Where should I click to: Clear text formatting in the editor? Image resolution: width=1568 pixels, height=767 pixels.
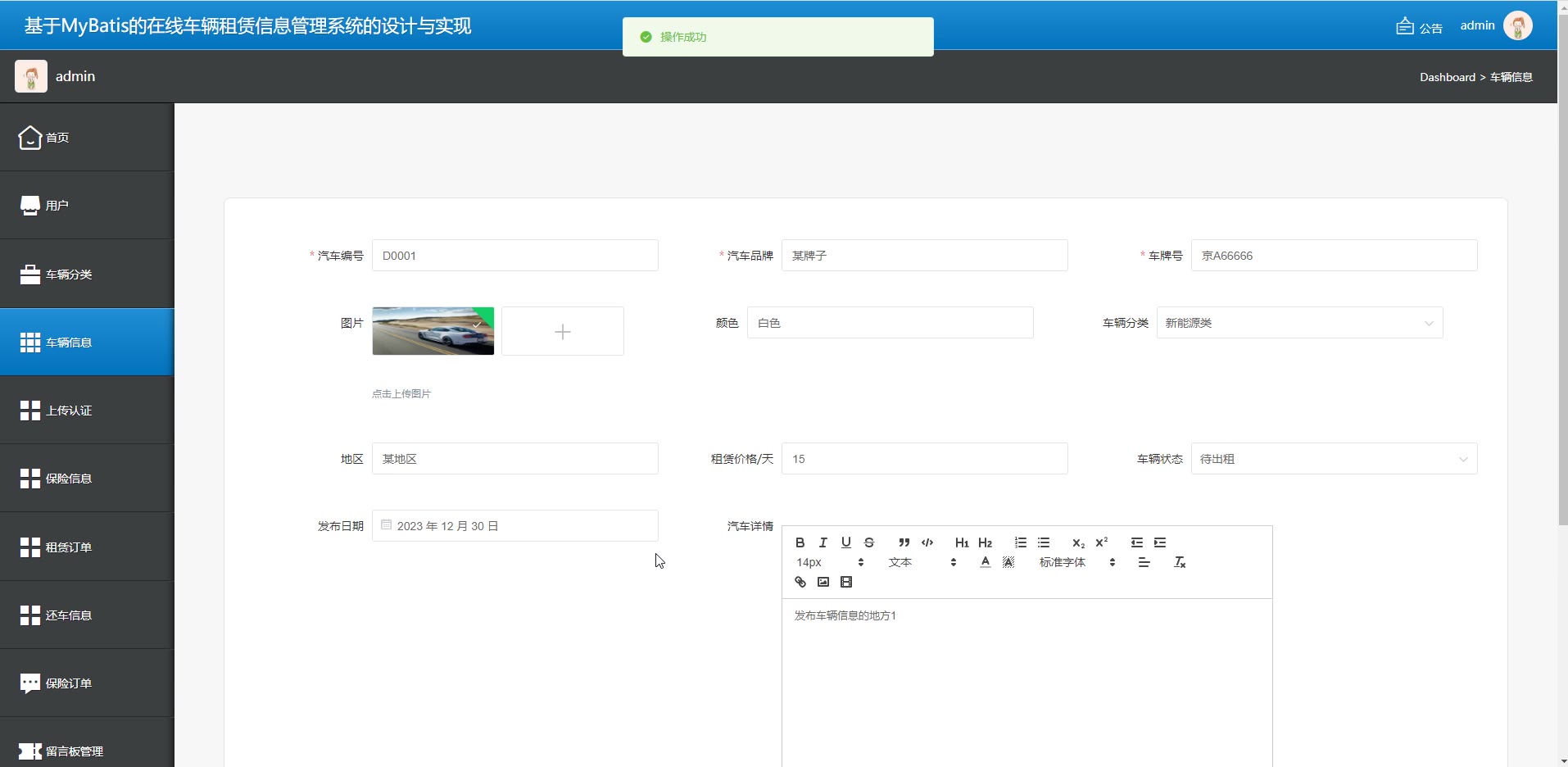point(1180,562)
